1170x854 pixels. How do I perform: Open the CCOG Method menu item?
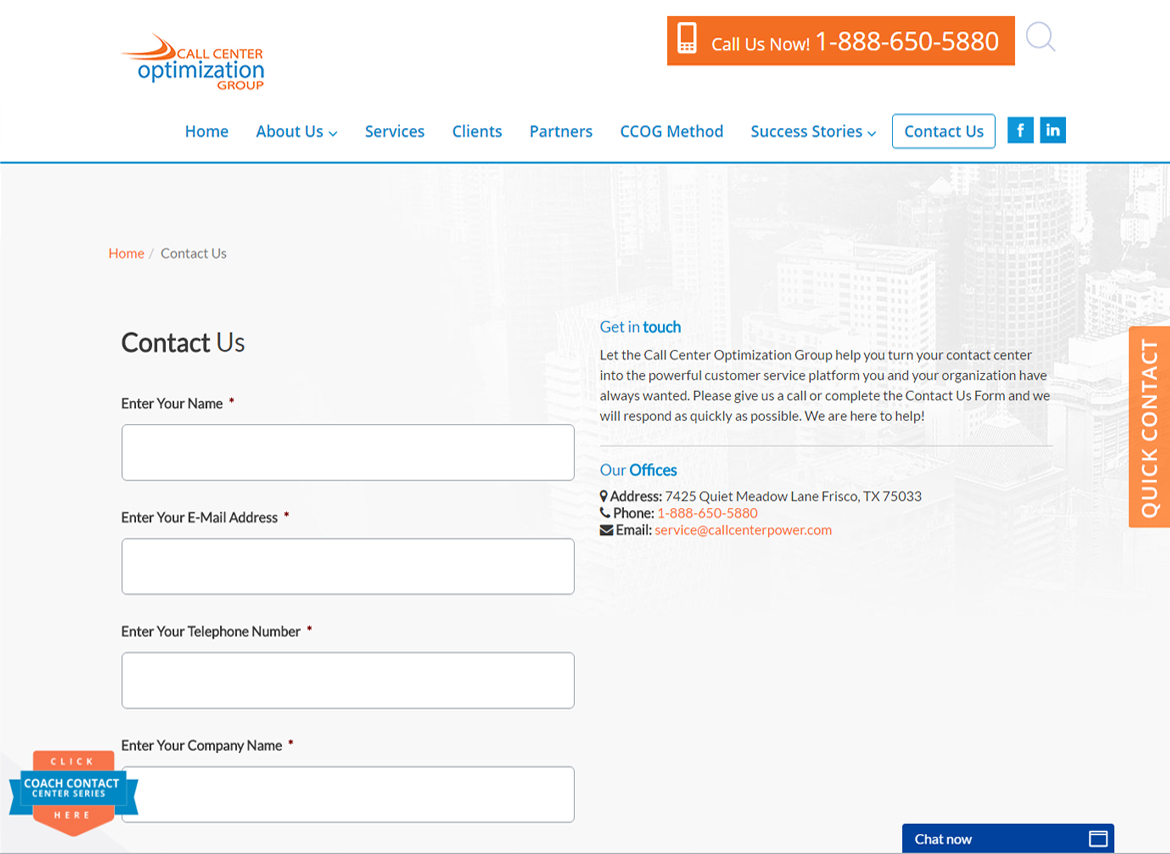(672, 131)
